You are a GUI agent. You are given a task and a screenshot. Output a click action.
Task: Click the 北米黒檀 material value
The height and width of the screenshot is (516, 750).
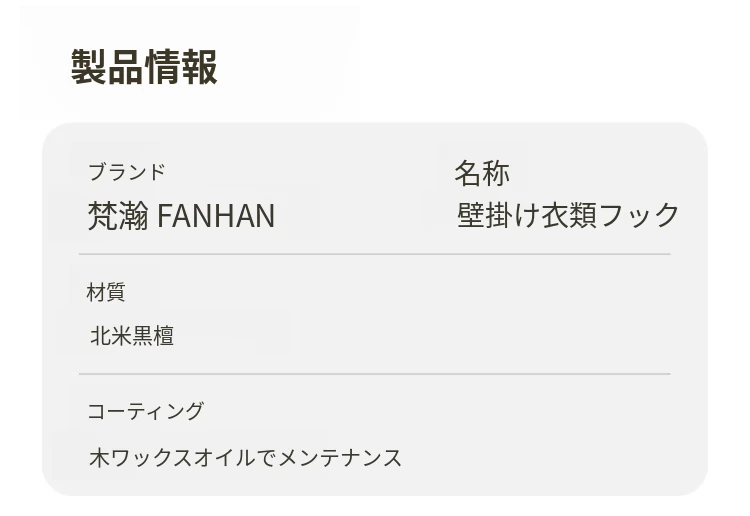pos(132,336)
